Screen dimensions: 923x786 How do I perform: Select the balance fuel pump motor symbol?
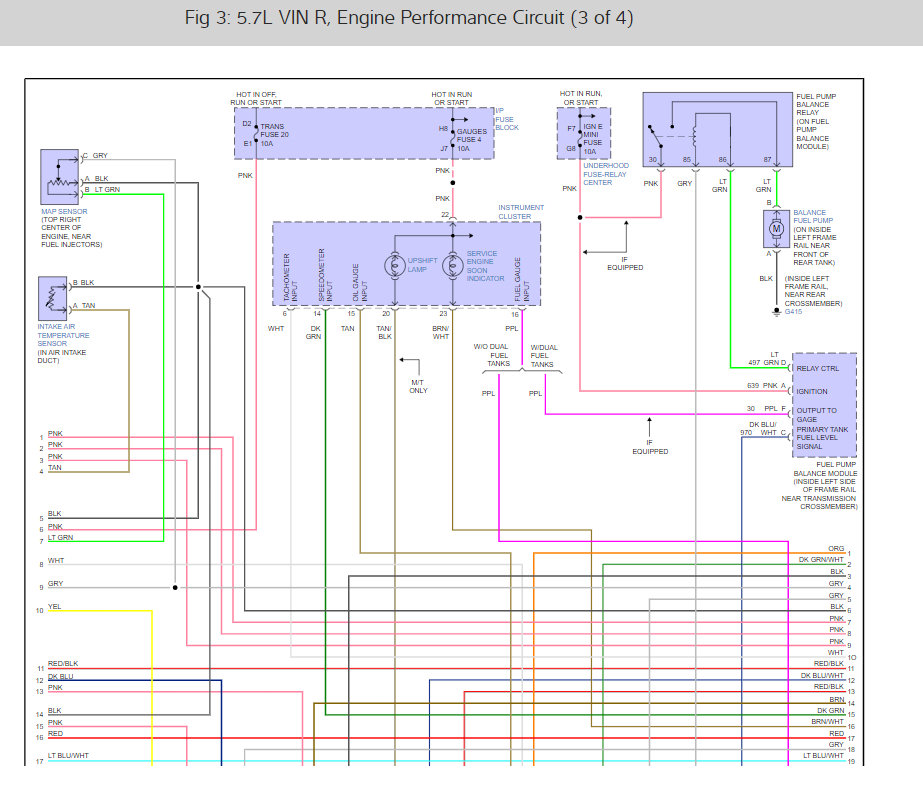coord(776,228)
